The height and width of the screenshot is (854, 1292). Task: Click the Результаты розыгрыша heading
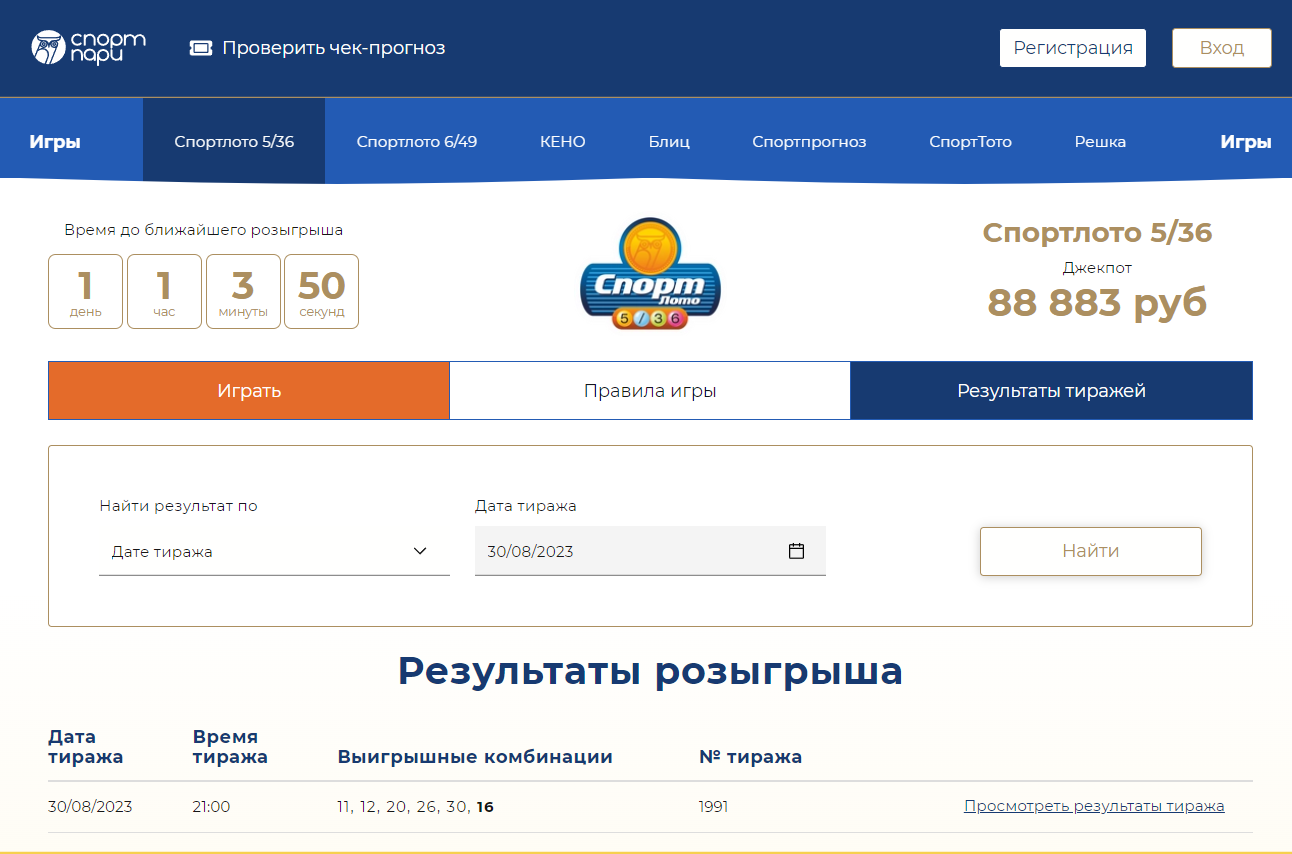[650, 671]
